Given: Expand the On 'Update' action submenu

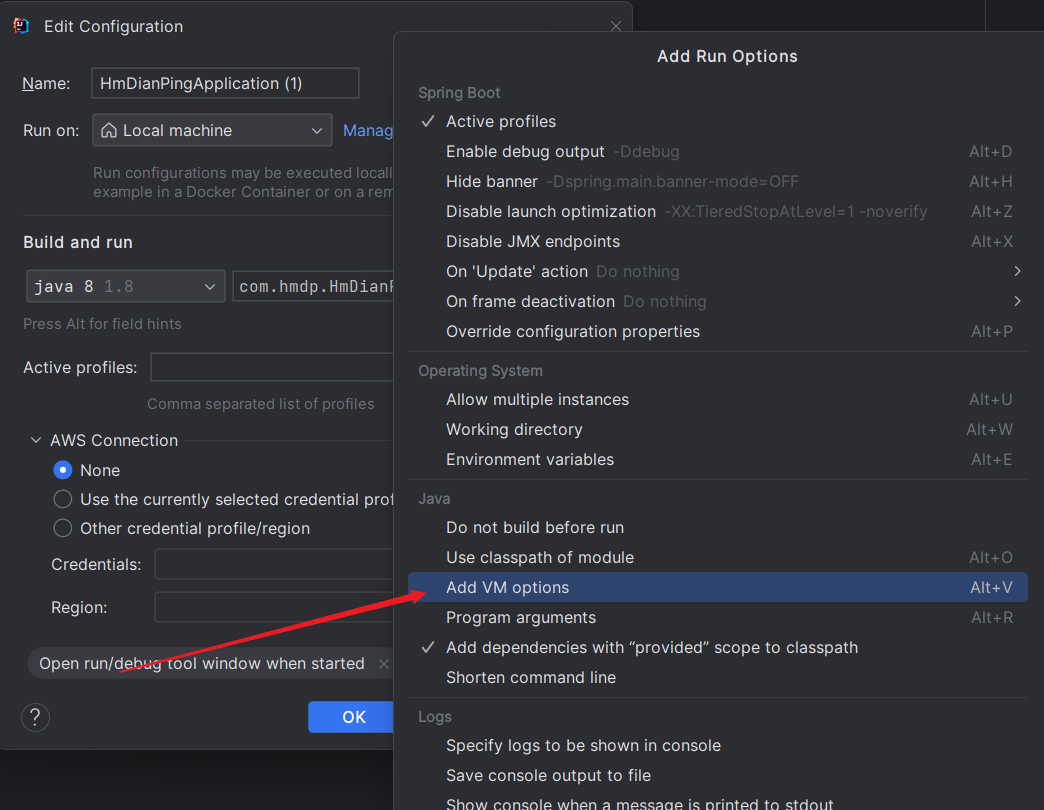Looking at the screenshot, I should (x=718, y=272).
